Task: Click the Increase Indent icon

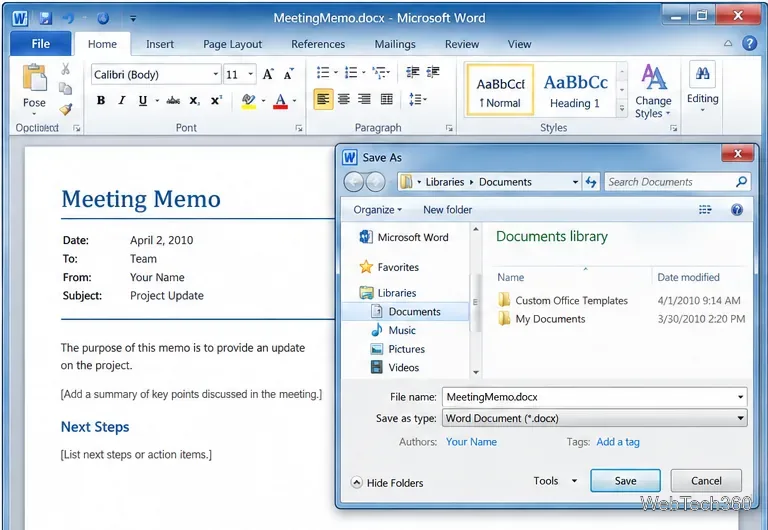Action: [x=432, y=72]
